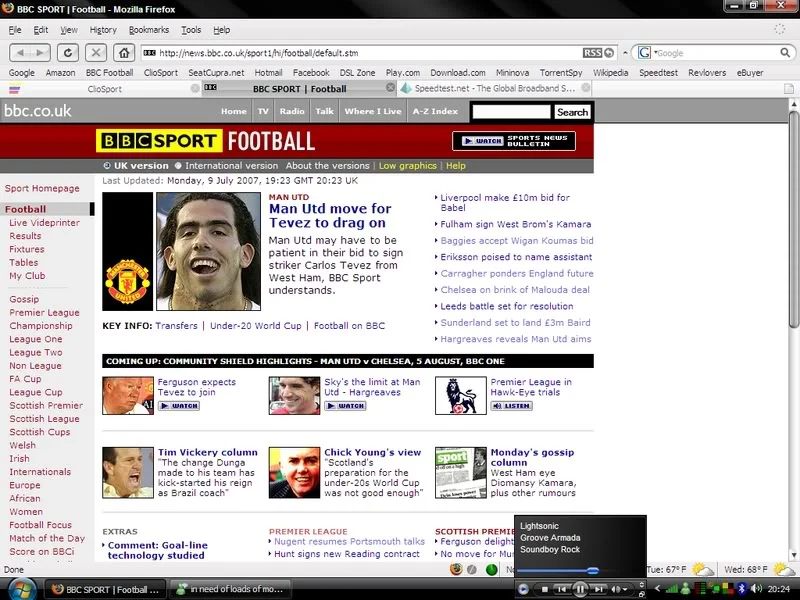
Task: Open the Transfers key info link
Action: [177, 326]
